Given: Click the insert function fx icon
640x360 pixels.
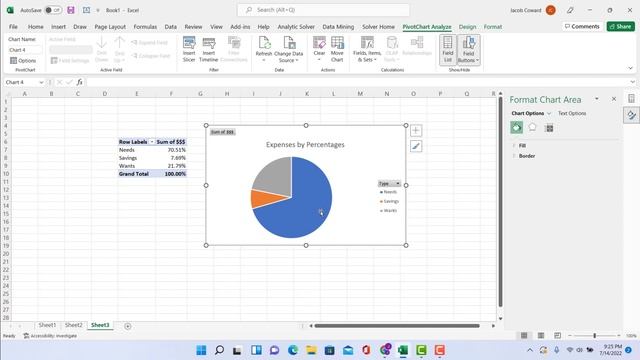Looking at the screenshot, I should pyautogui.click(x=80, y=82).
